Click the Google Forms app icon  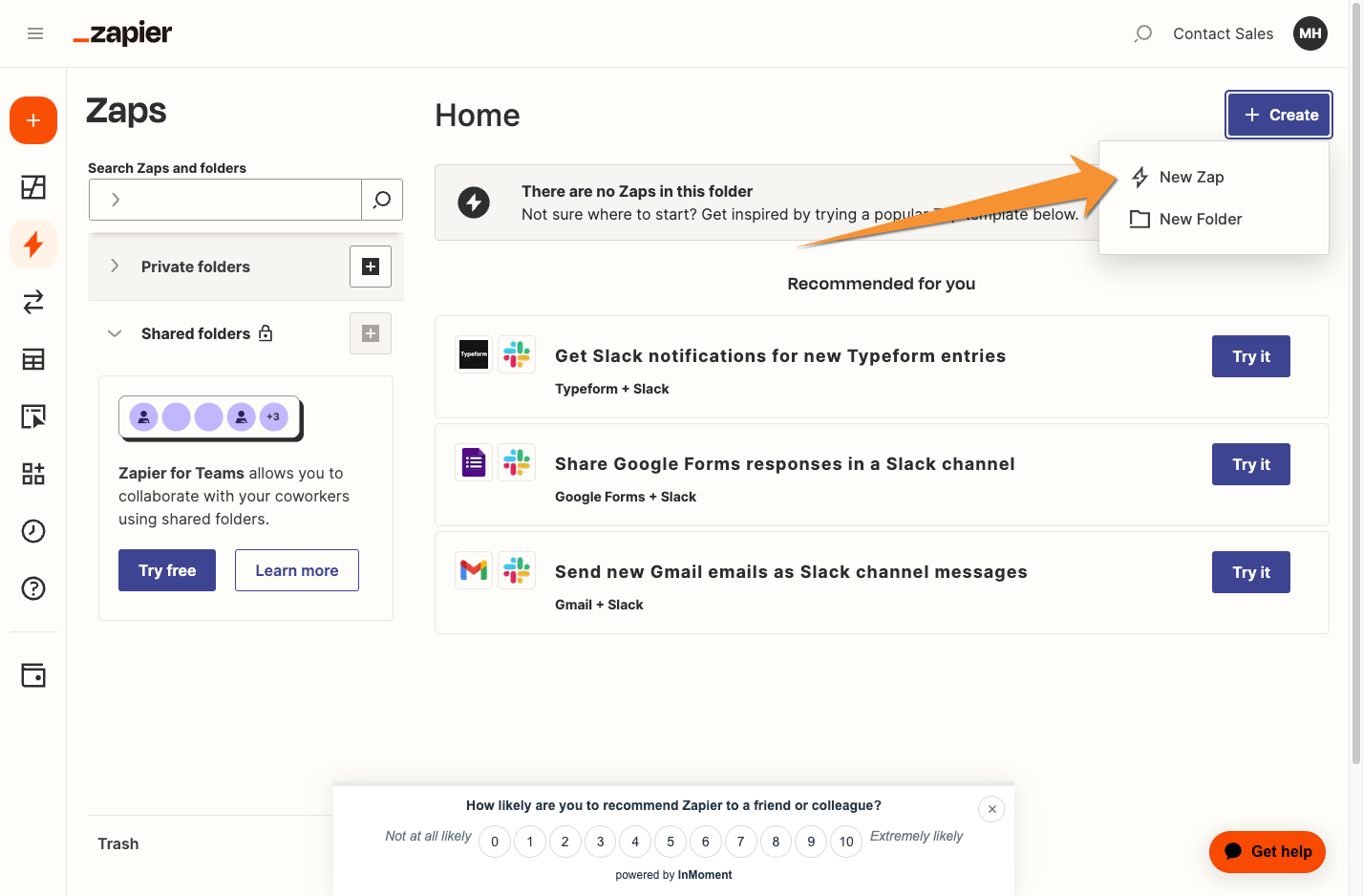coord(474,462)
